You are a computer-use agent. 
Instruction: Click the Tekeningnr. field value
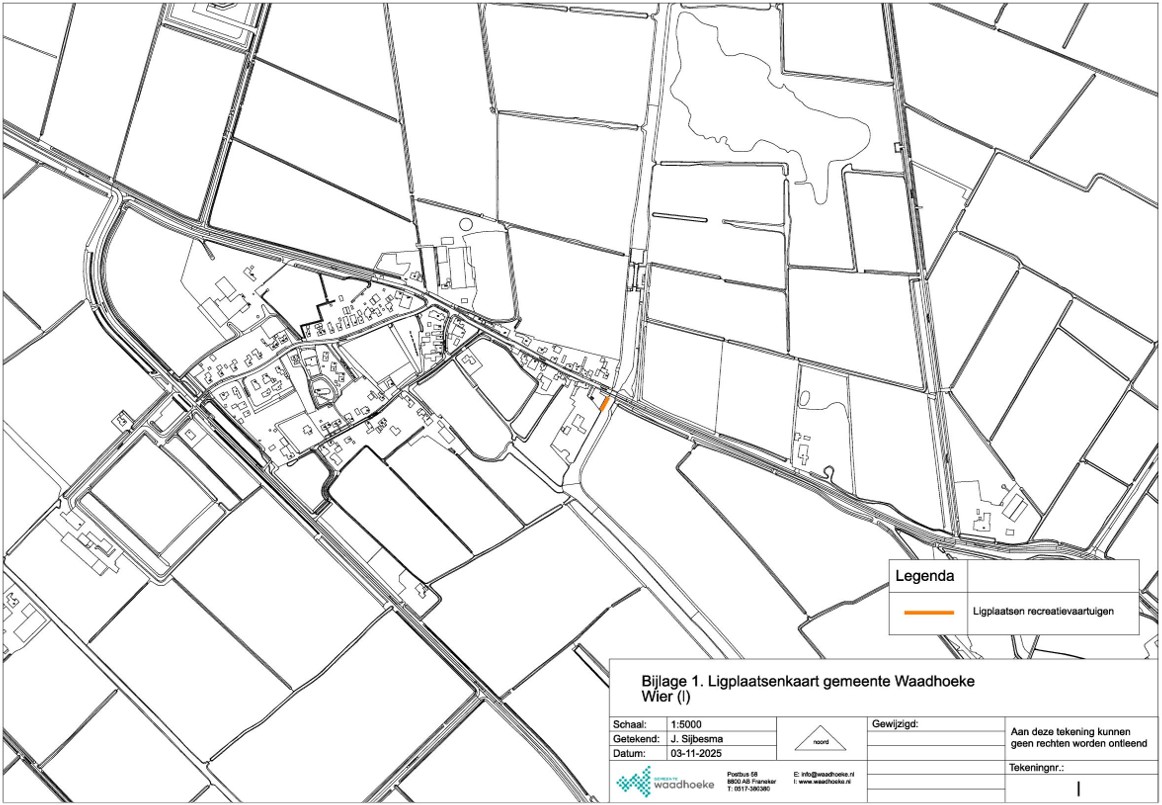click(x=1078, y=788)
